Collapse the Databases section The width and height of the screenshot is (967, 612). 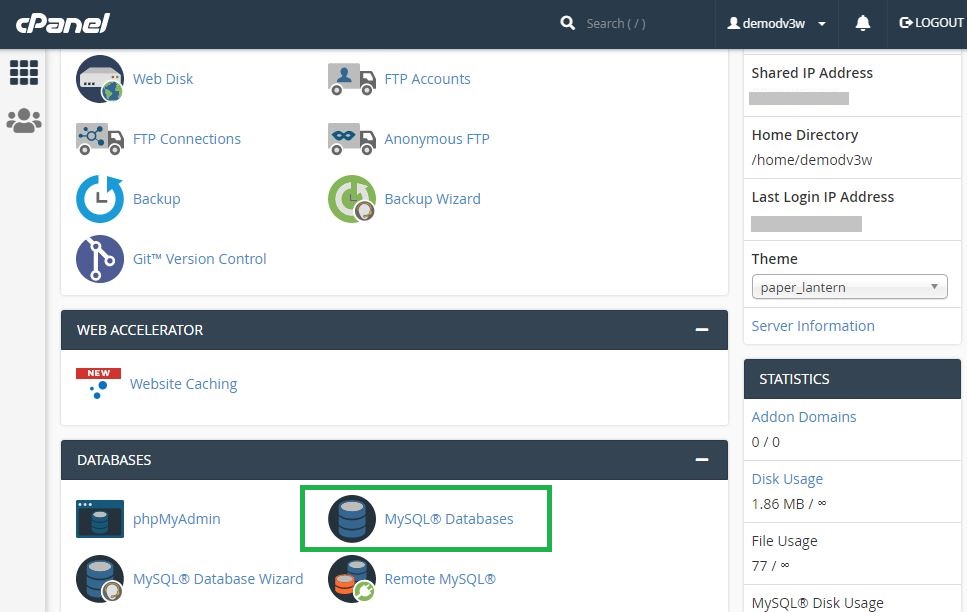click(x=702, y=460)
